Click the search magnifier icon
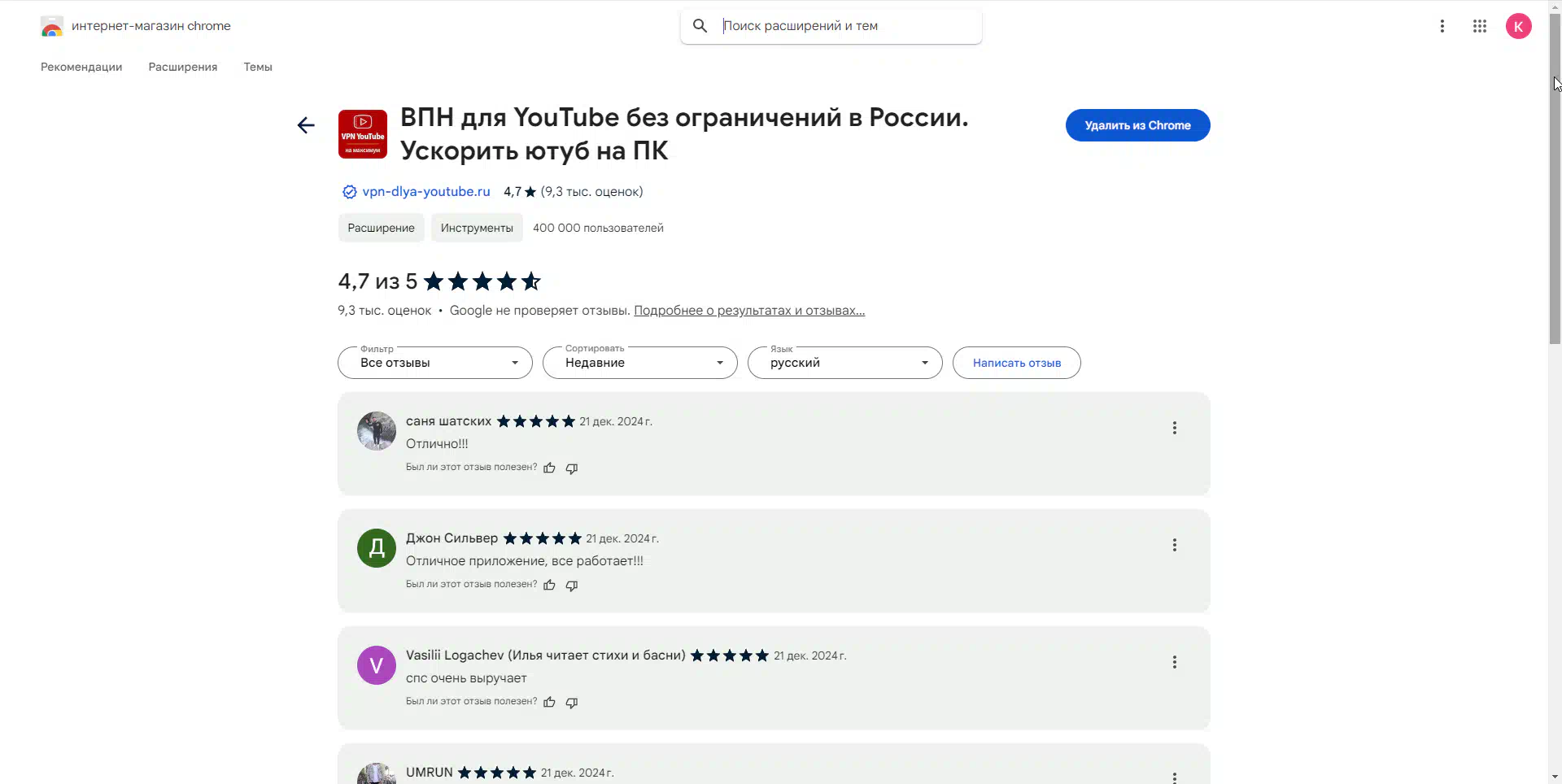Viewport: 1562px width, 784px height. click(700, 26)
